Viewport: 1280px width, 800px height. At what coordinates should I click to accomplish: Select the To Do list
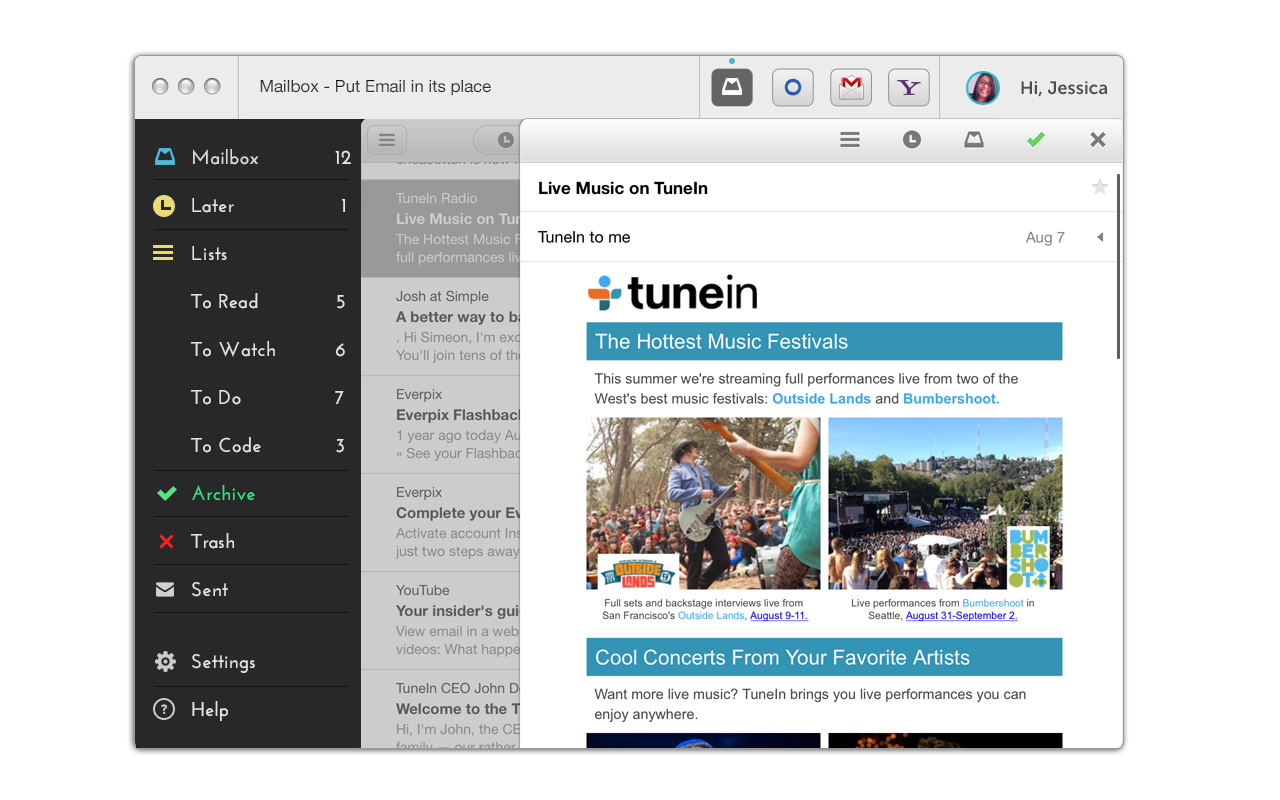pos(251,398)
